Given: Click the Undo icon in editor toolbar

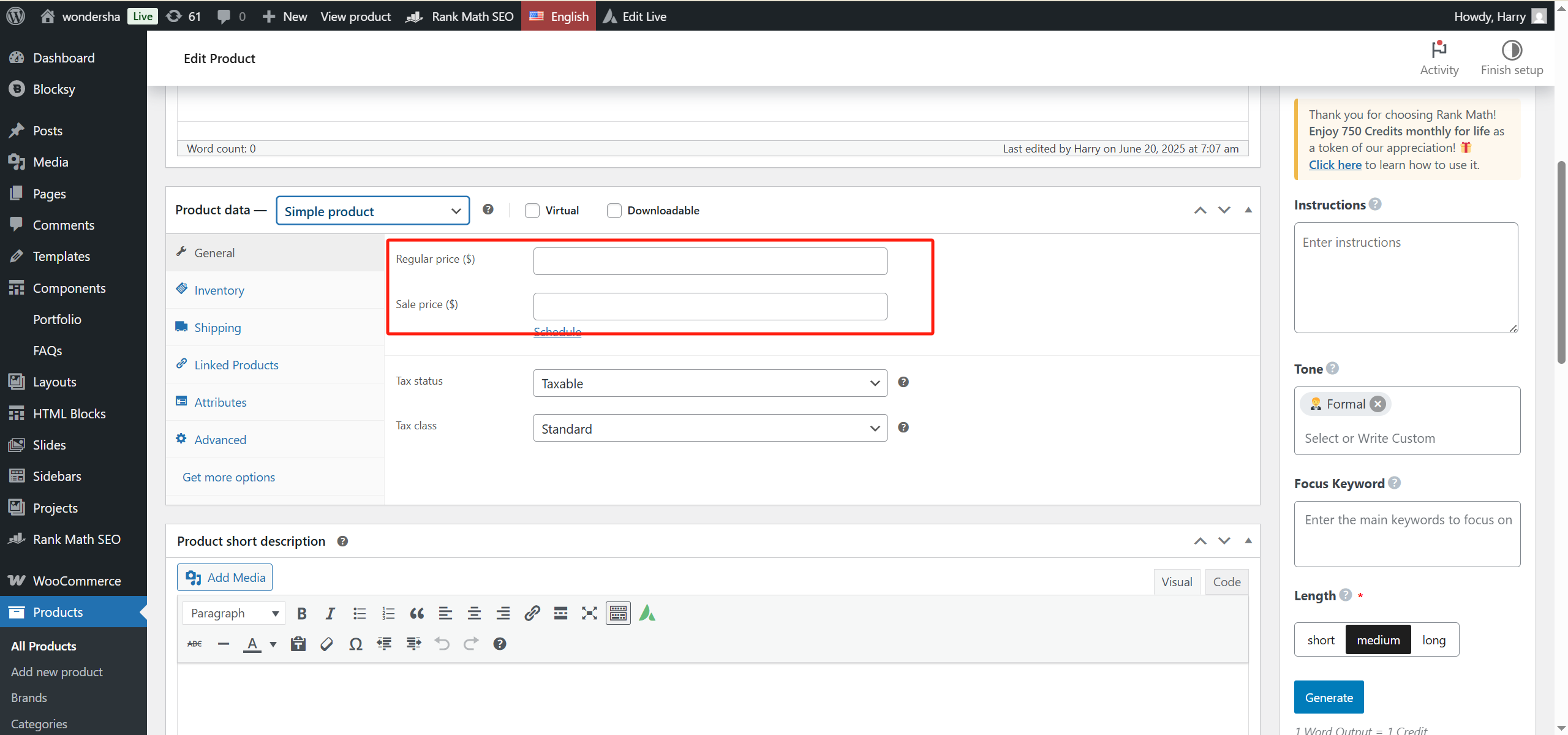Looking at the screenshot, I should click(442, 644).
